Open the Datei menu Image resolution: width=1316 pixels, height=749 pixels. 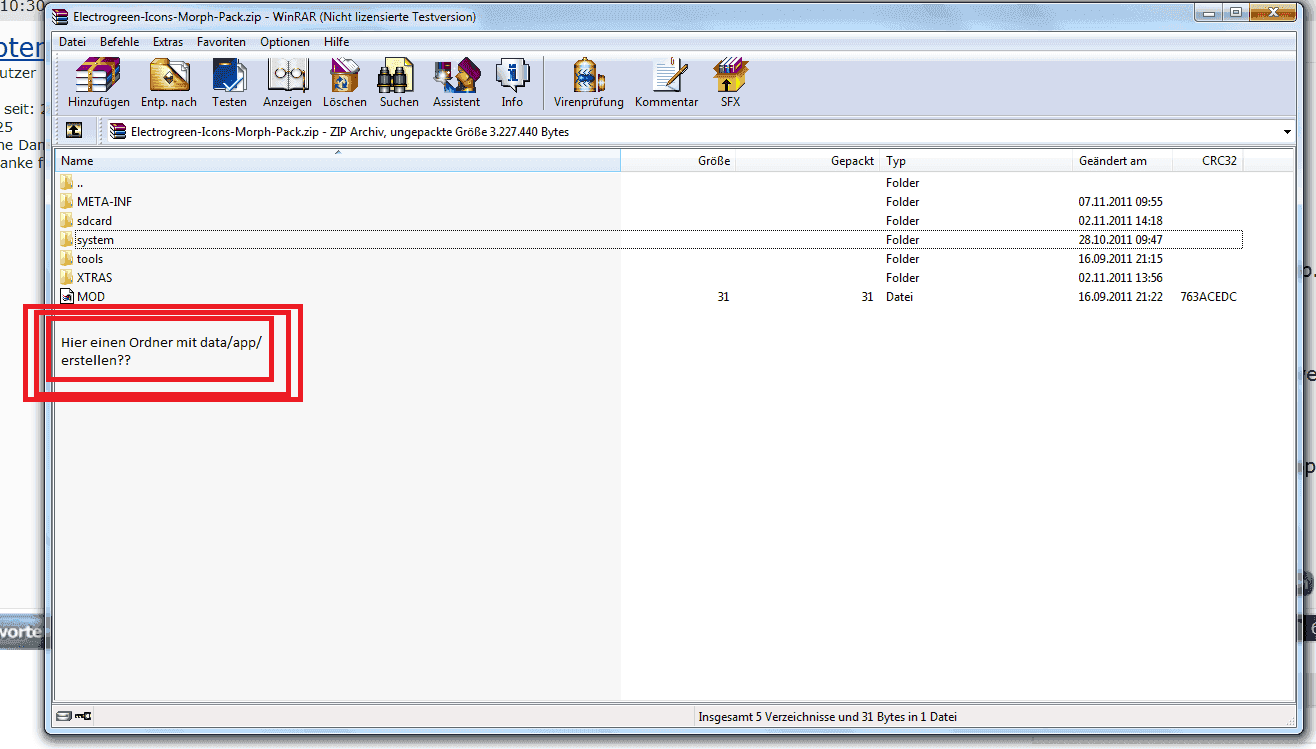73,42
